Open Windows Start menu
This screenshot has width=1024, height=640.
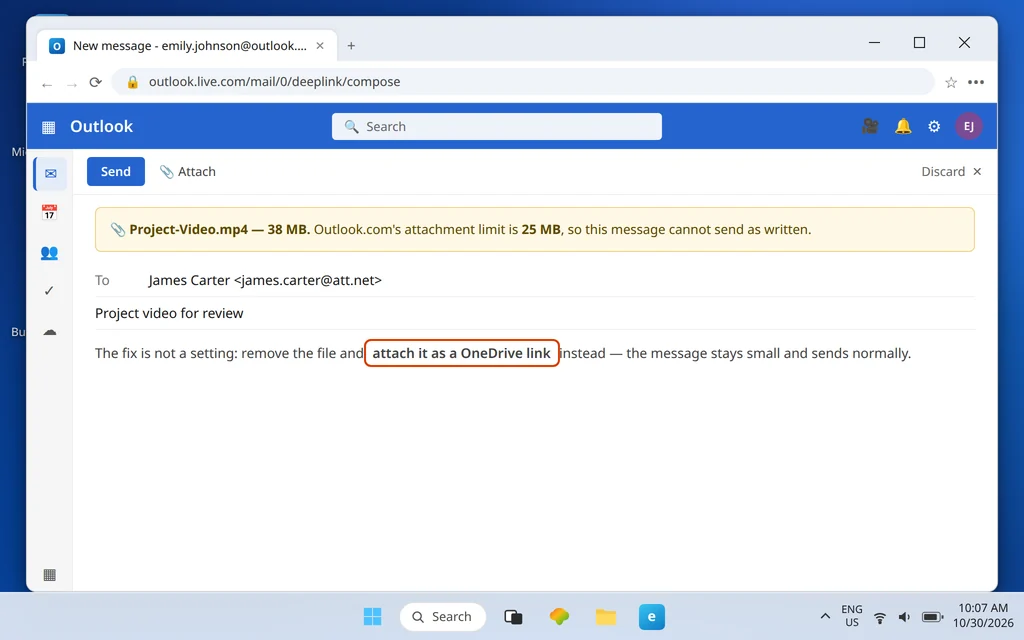372,616
